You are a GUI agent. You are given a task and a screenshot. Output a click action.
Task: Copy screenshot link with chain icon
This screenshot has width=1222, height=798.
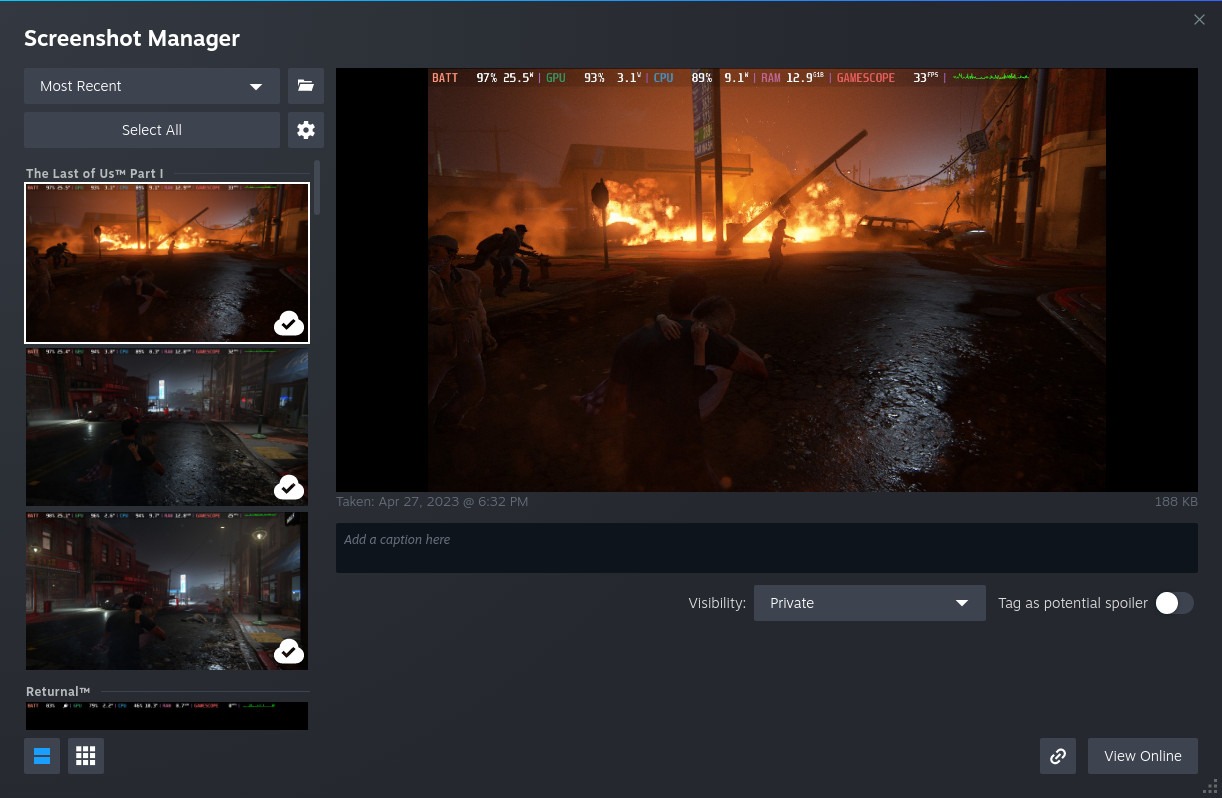[1058, 756]
